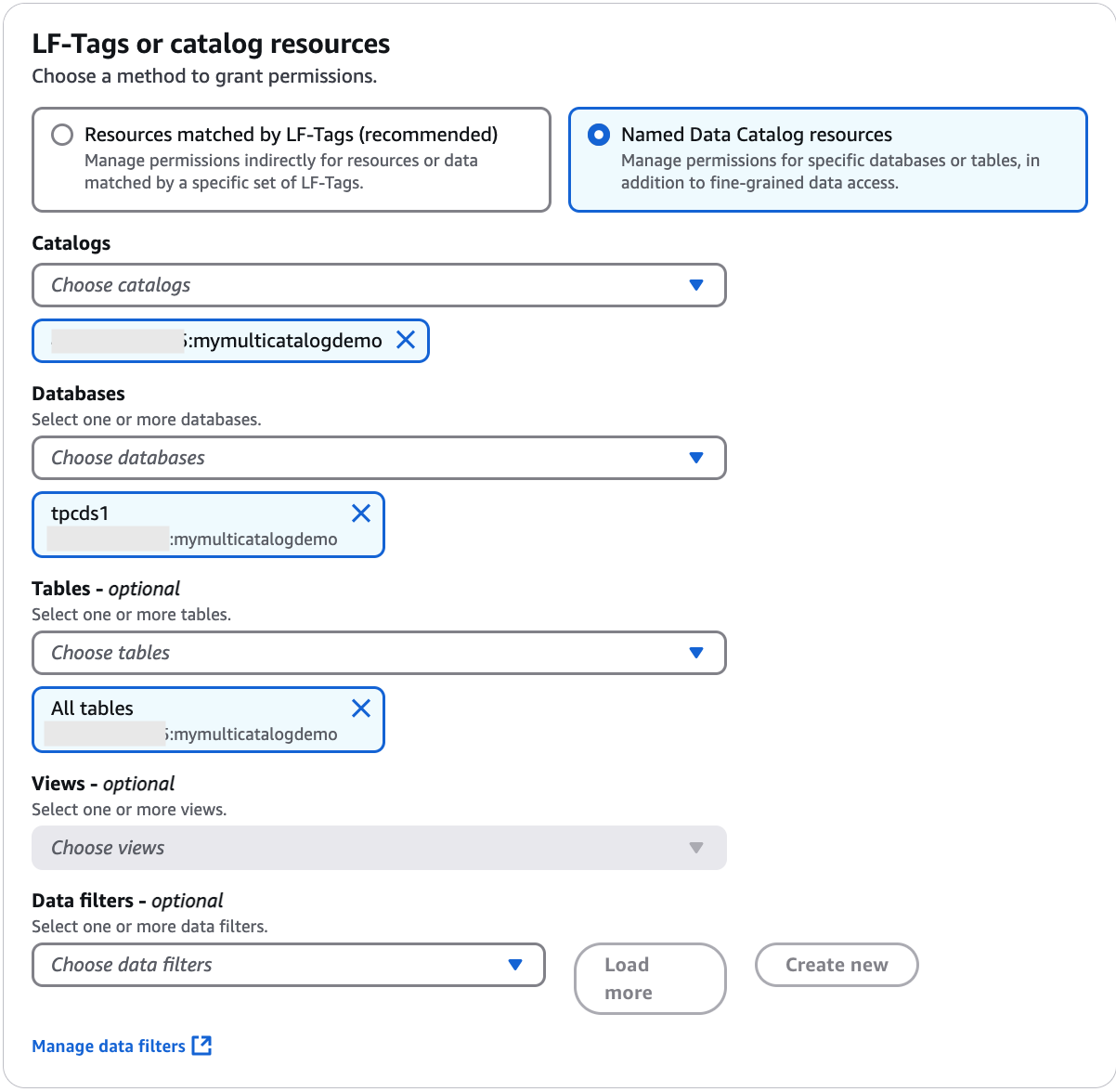Remove the tpcds1 database selection
This screenshot has height=1092, width=1116.
tap(361, 513)
